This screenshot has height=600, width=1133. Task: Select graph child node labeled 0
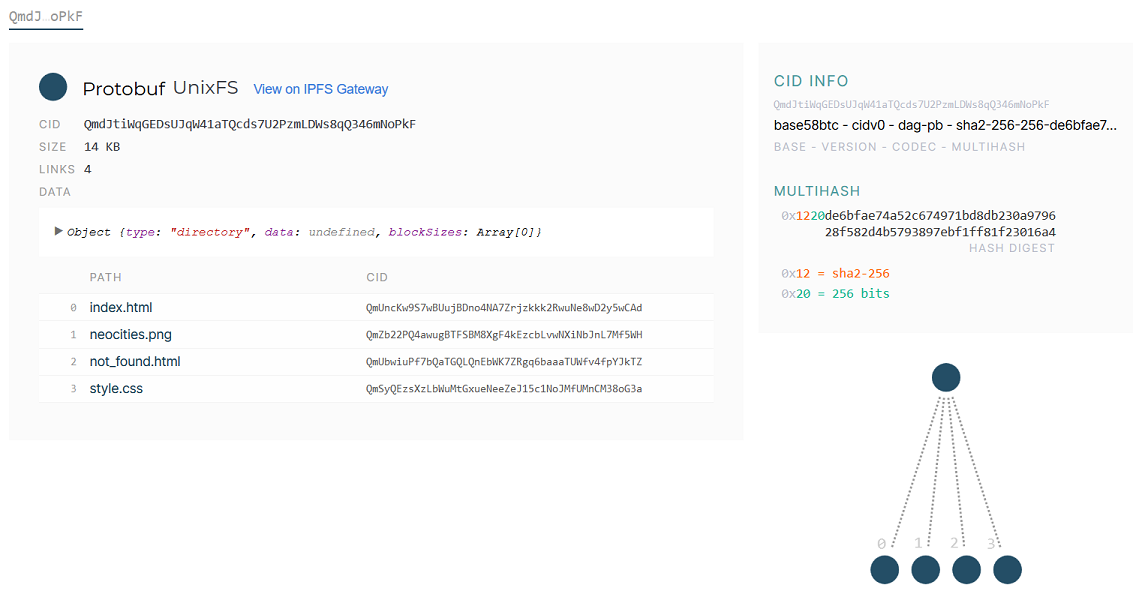click(884, 569)
